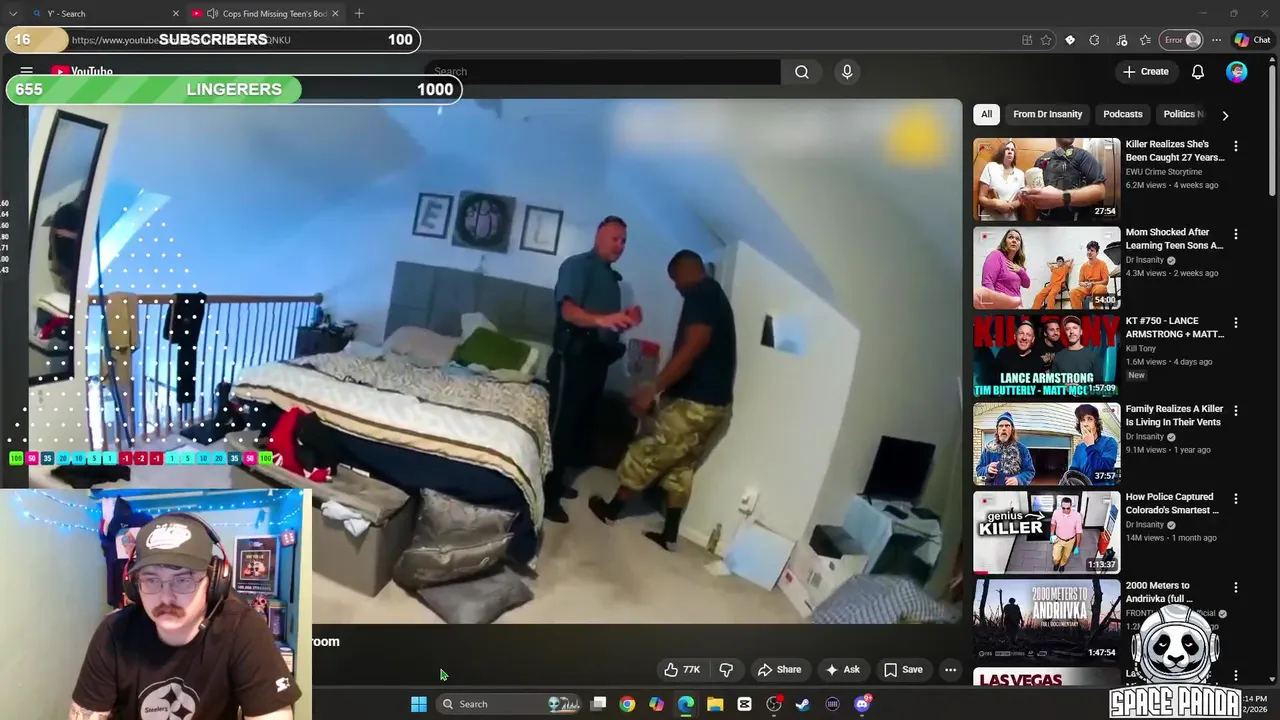Open options for Mom Shocked After Learning video
The image size is (1280, 720).
point(1236,234)
